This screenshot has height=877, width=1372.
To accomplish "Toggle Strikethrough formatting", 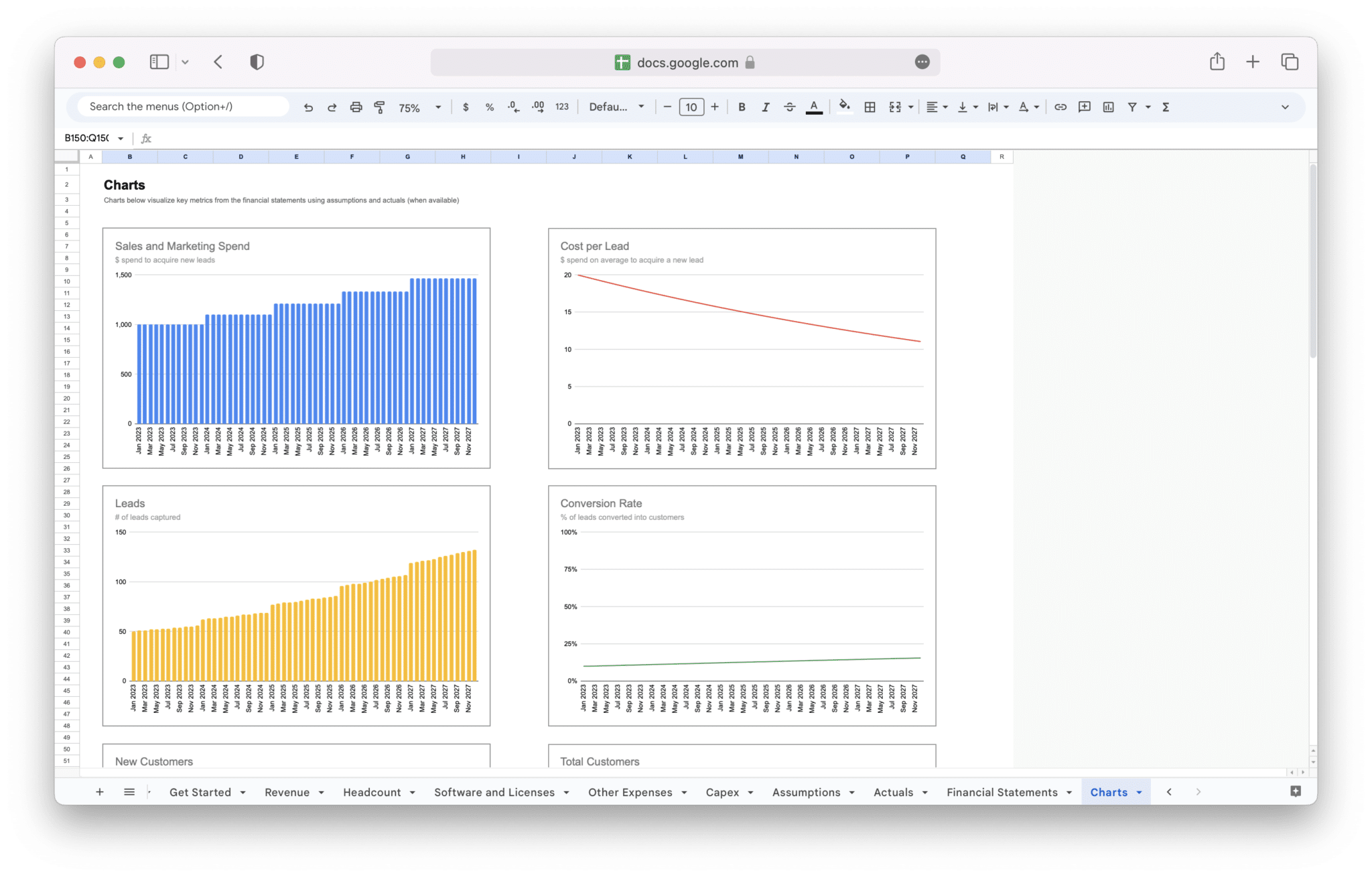I will (790, 107).
